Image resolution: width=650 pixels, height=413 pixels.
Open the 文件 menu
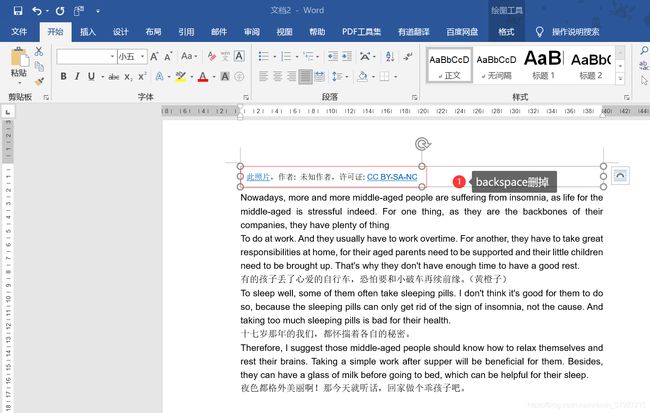tap(19, 32)
